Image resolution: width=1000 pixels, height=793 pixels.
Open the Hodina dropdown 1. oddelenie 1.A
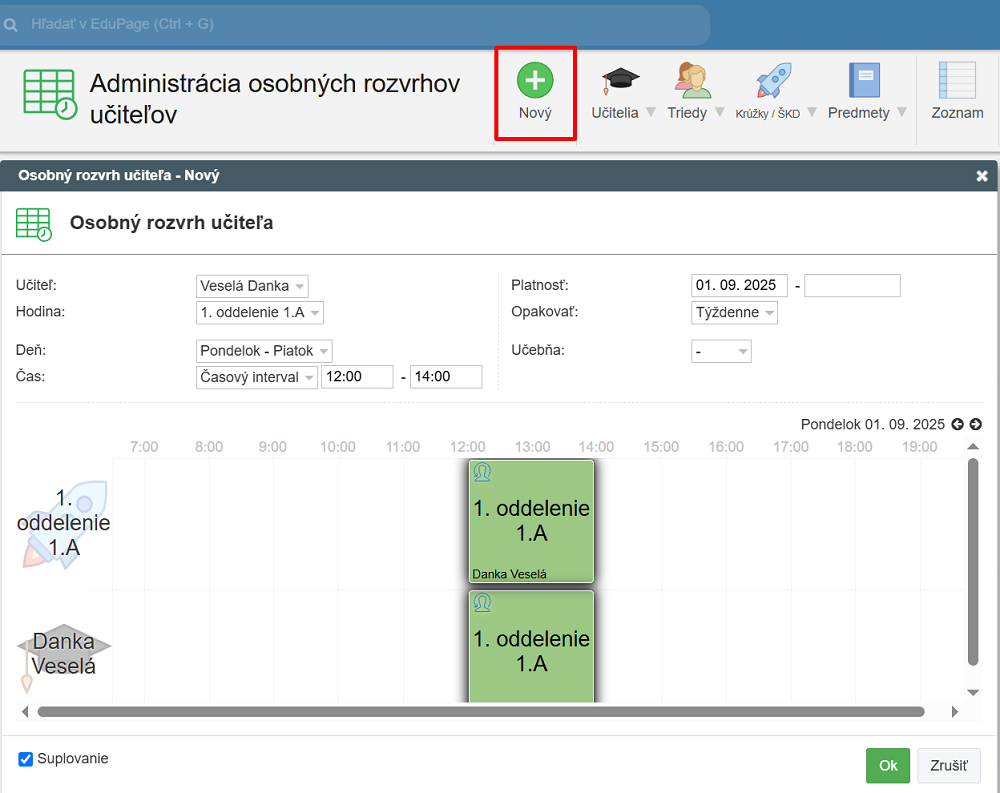260,313
